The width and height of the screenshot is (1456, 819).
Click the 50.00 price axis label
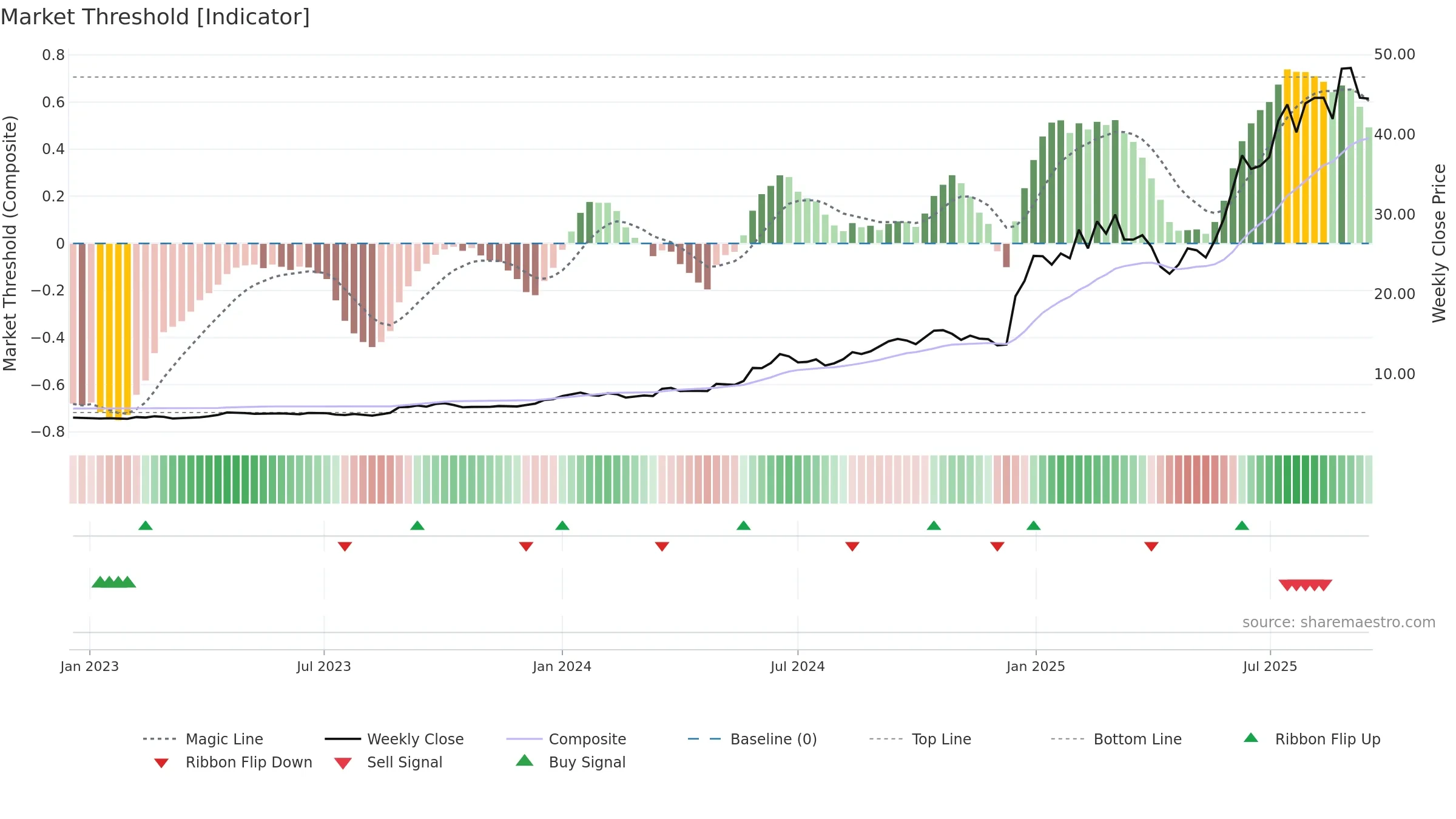pos(1395,55)
